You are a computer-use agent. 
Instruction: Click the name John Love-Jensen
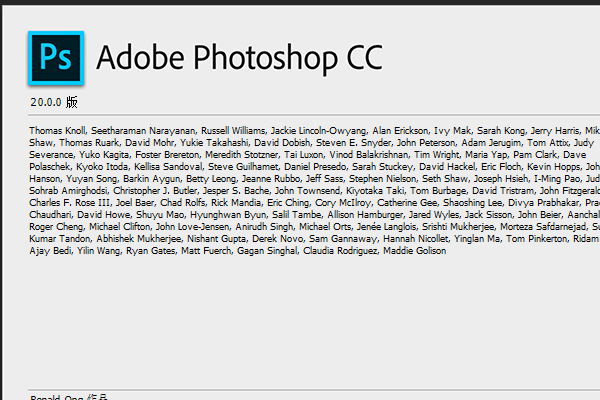click(x=192, y=227)
